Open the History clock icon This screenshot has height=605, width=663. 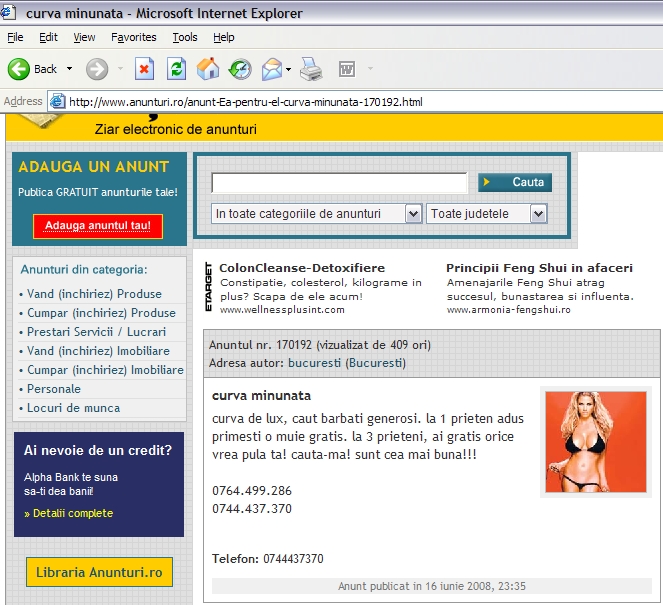coord(240,69)
